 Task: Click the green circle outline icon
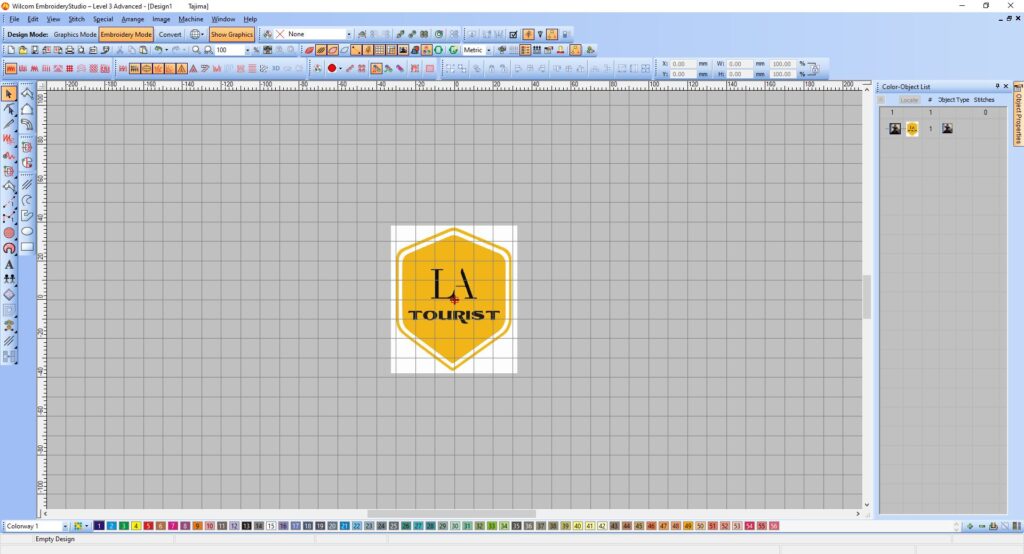click(439, 50)
